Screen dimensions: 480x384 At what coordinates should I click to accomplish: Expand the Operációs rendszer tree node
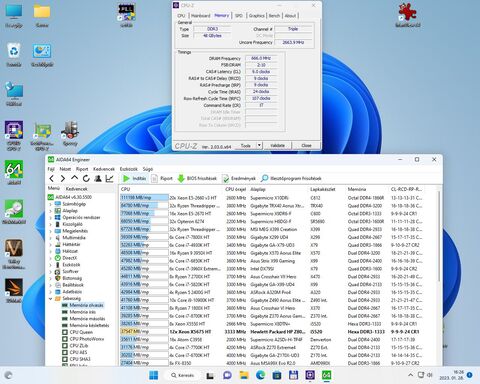[x=51, y=217]
